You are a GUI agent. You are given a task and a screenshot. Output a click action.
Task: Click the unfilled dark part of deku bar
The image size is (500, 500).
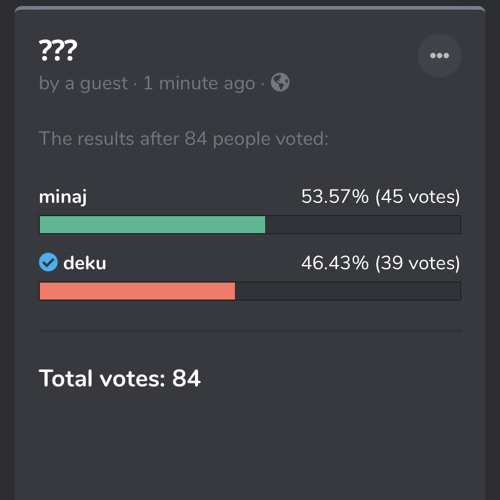[348, 291]
